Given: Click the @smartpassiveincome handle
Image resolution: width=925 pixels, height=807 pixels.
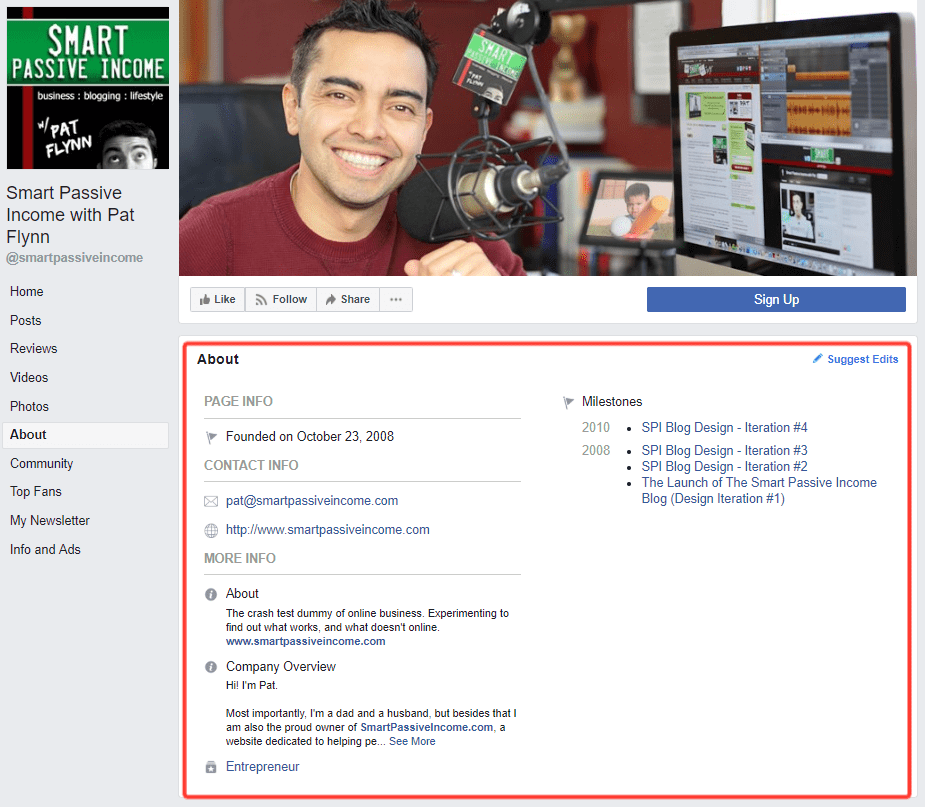Looking at the screenshot, I should click(x=74, y=258).
